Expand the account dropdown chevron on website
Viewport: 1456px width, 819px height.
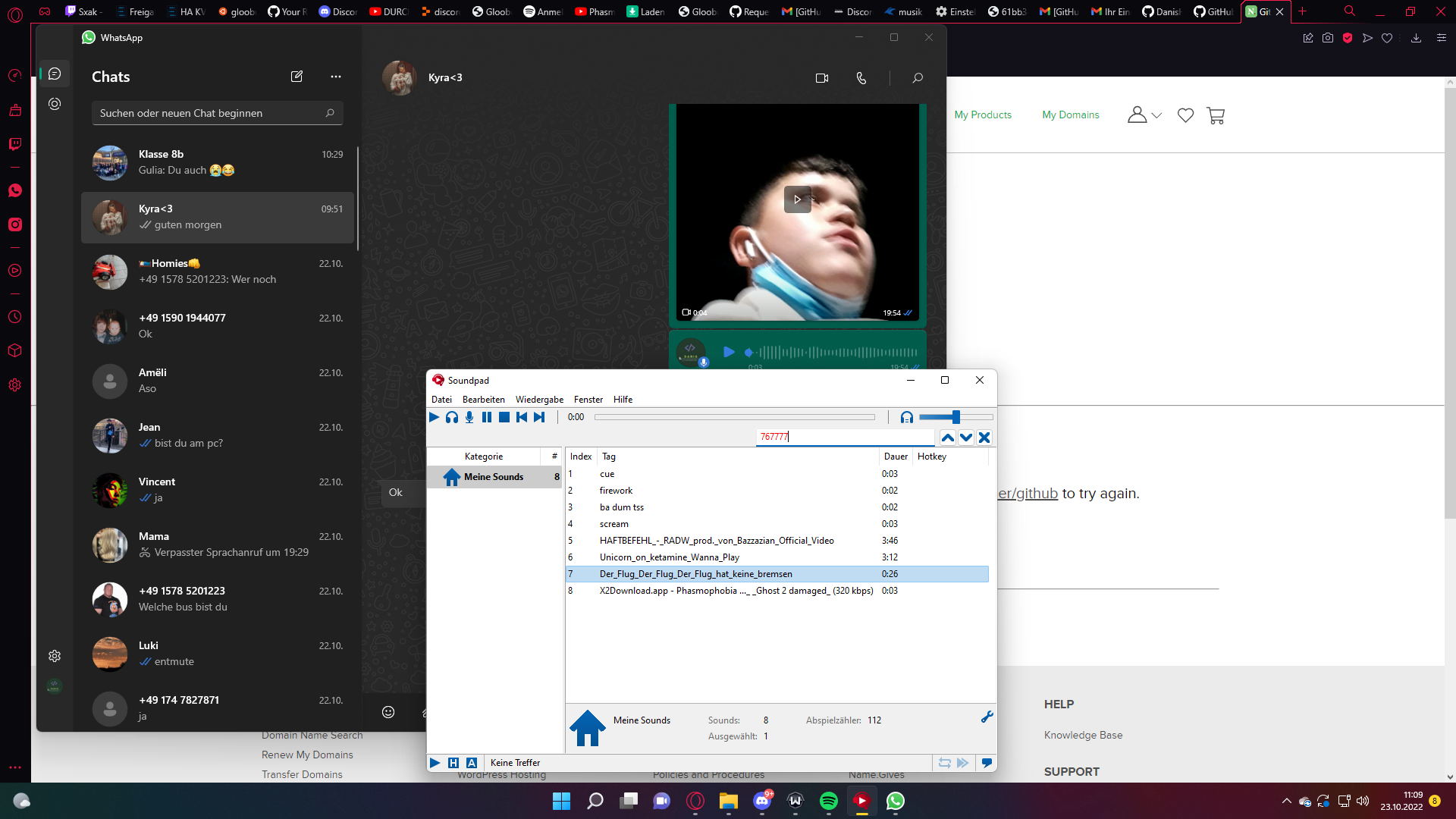(1156, 115)
